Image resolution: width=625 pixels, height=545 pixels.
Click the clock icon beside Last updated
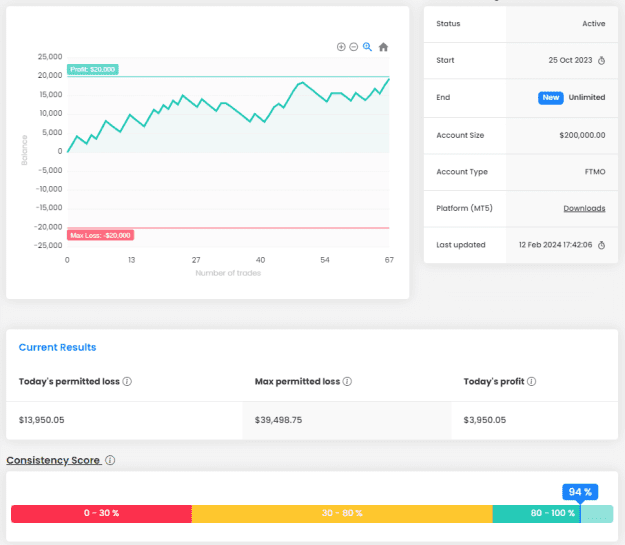point(601,245)
